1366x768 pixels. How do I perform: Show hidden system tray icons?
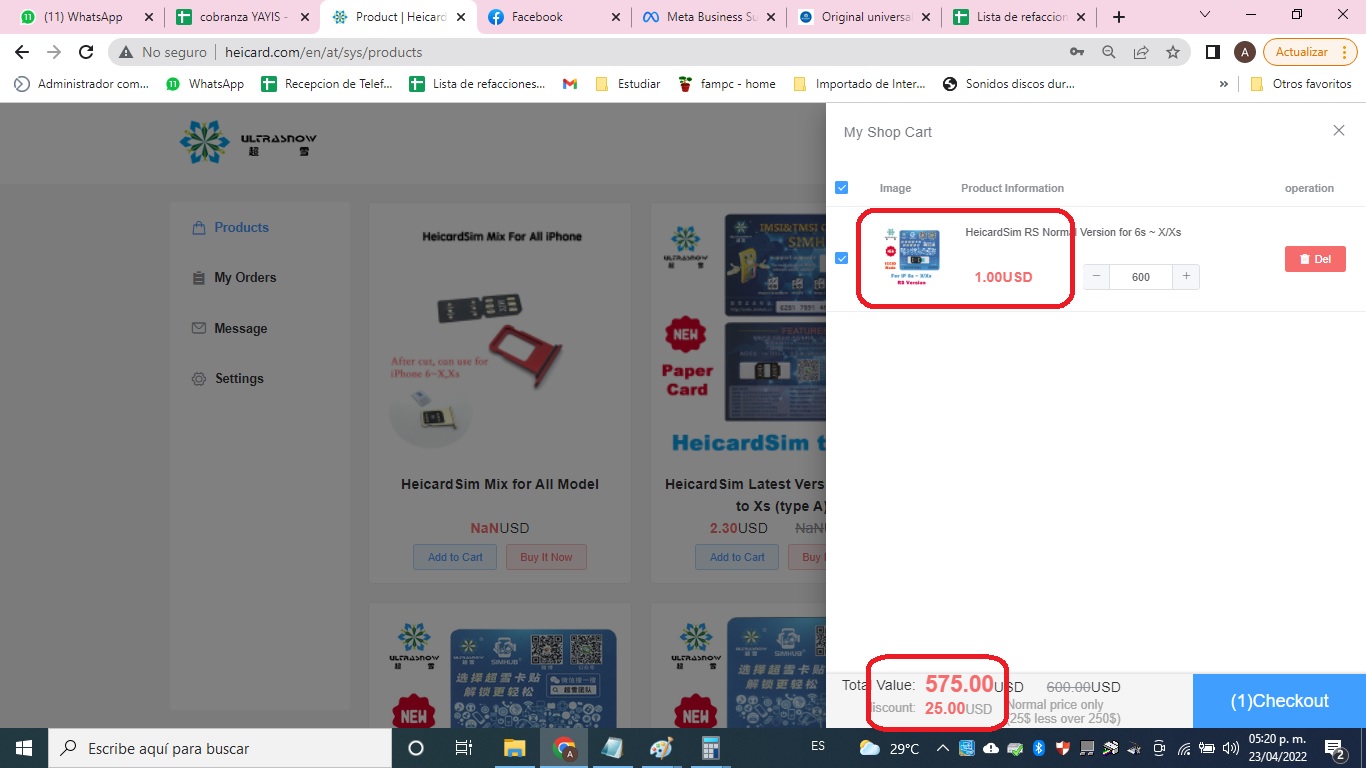tap(942, 748)
